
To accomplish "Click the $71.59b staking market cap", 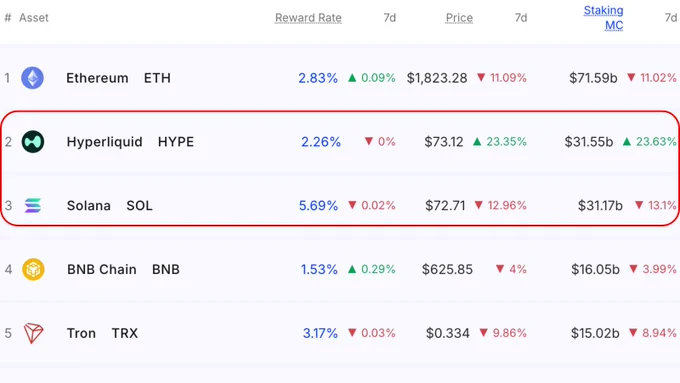I will (x=593, y=78).
